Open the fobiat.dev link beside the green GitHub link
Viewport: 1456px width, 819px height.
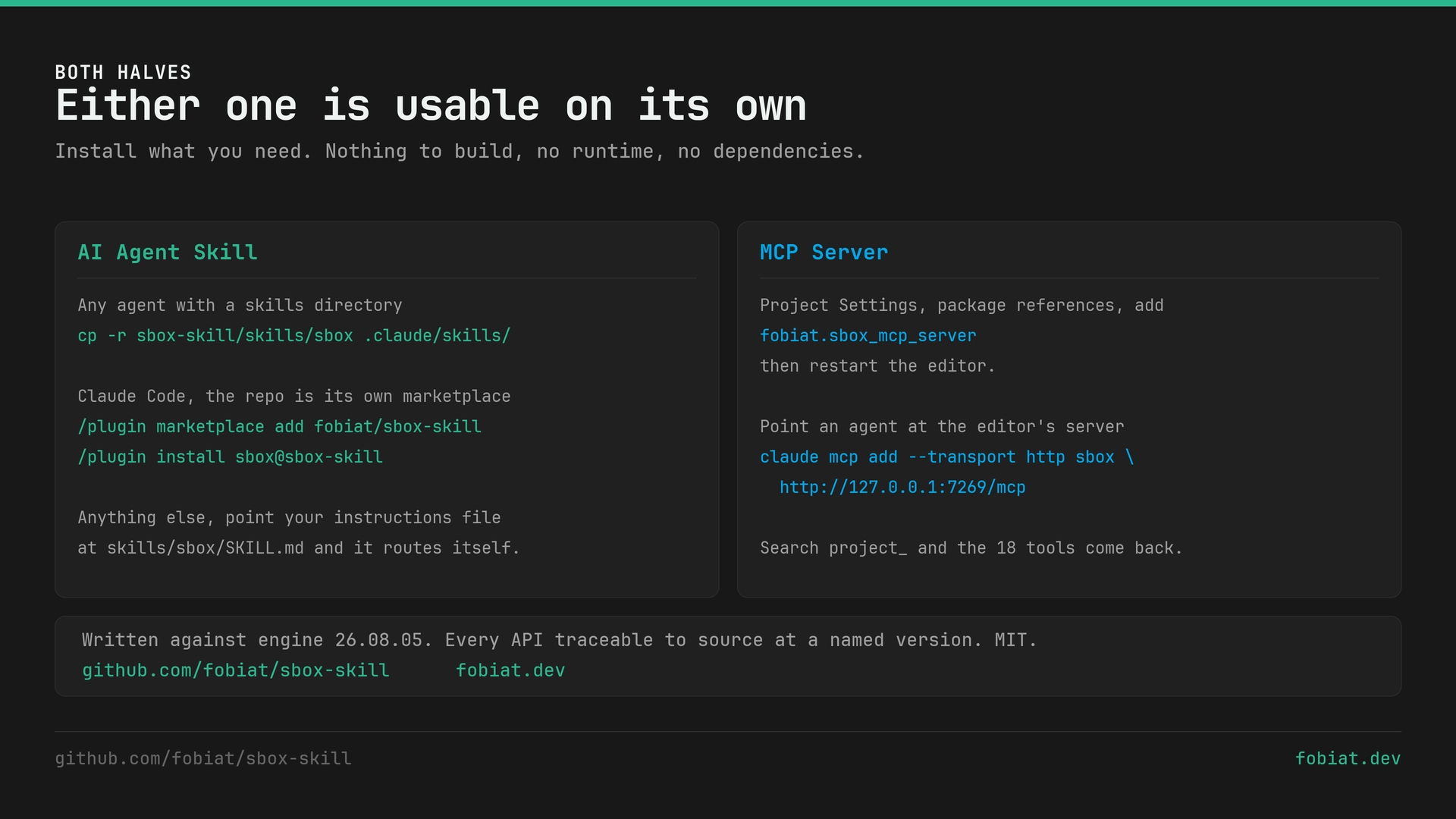click(x=510, y=671)
